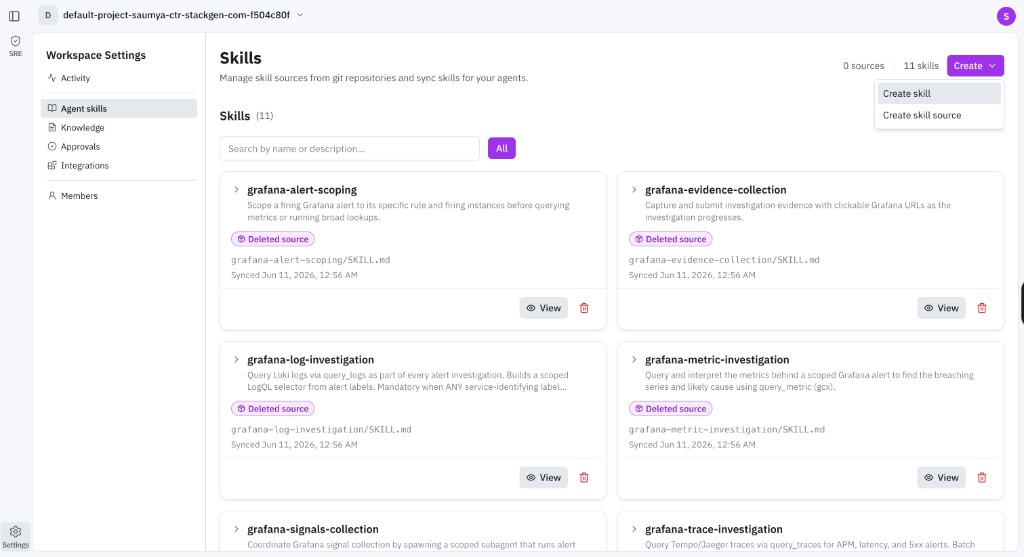This screenshot has height=557, width=1024.
Task: Open project dropdown default-project-saumya-ctr-stackgen-com-f504c80f
Action: (183, 15)
